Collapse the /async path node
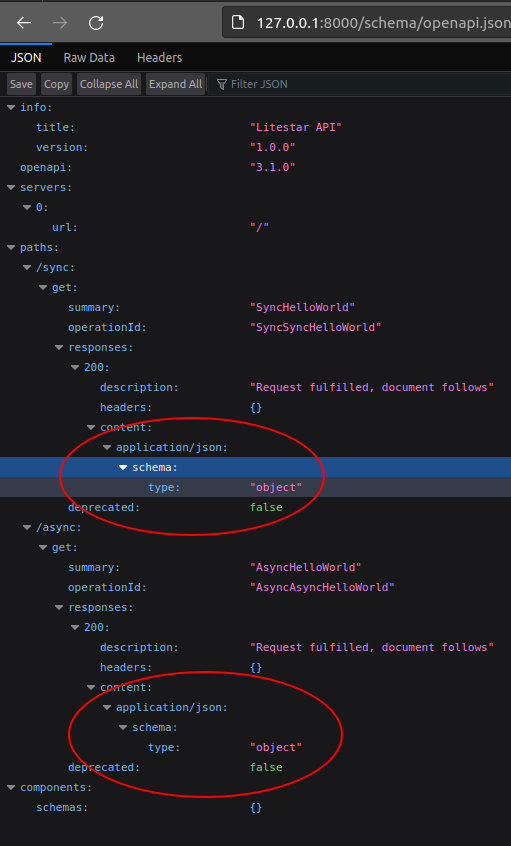 27,528
